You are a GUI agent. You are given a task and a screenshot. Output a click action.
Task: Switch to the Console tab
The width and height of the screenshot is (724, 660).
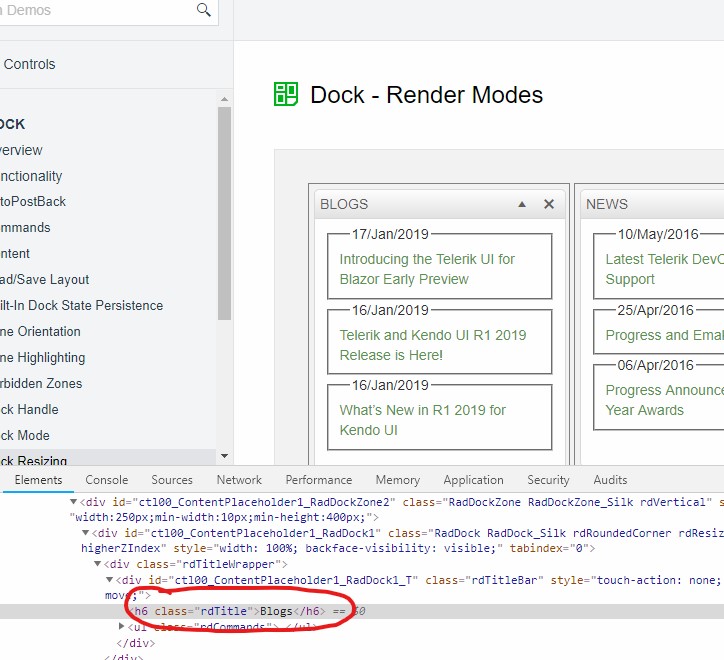[107, 480]
